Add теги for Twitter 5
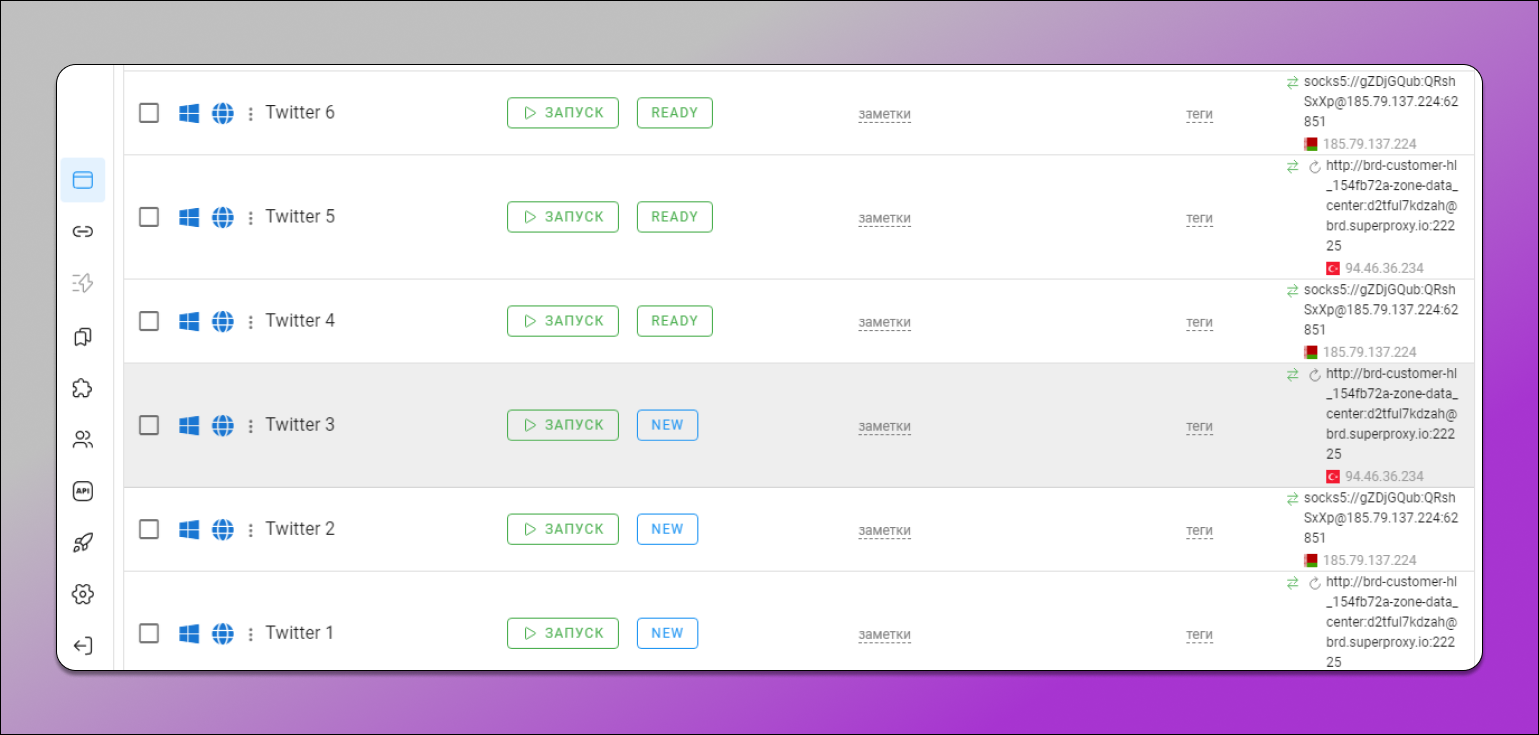This screenshot has height=735, width=1539. tap(1199, 219)
